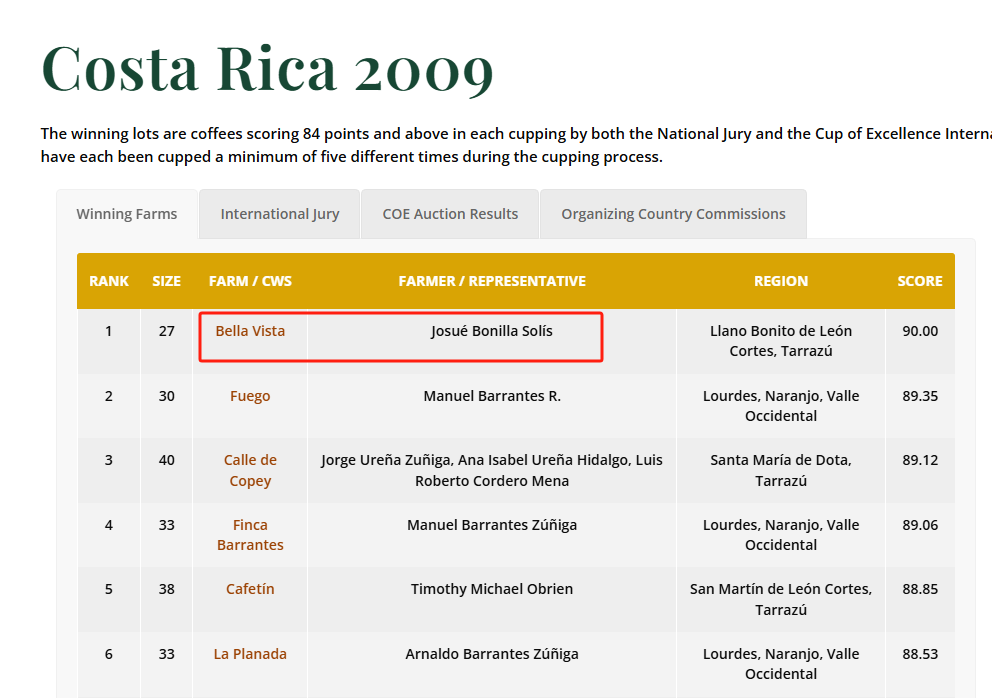Open the Cafetín farm link

[x=250, y=589]
